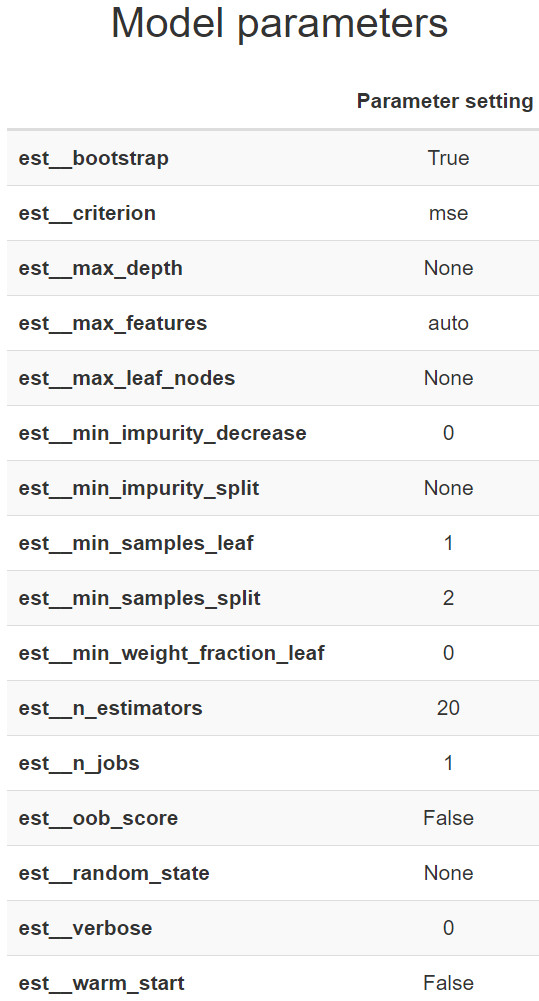Click the est__min_impurity_decrease label
Screen dimensions: 539x1001
[x=162, y=433]
